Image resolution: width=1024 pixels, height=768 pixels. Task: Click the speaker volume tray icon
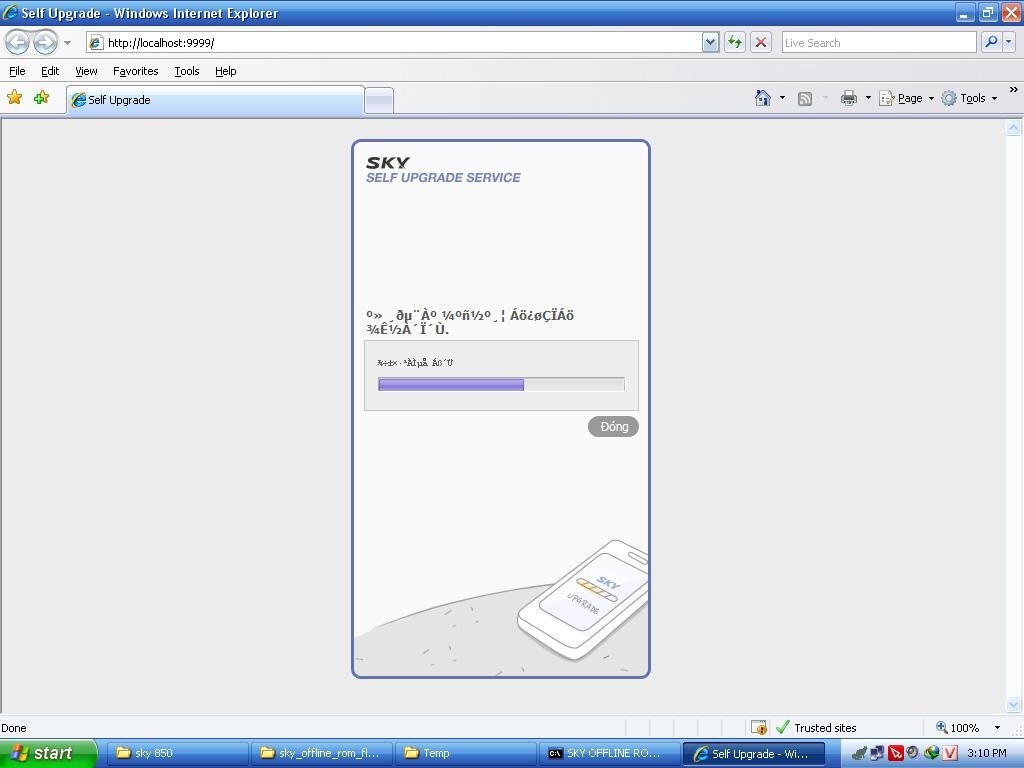[x=912, y=753]
